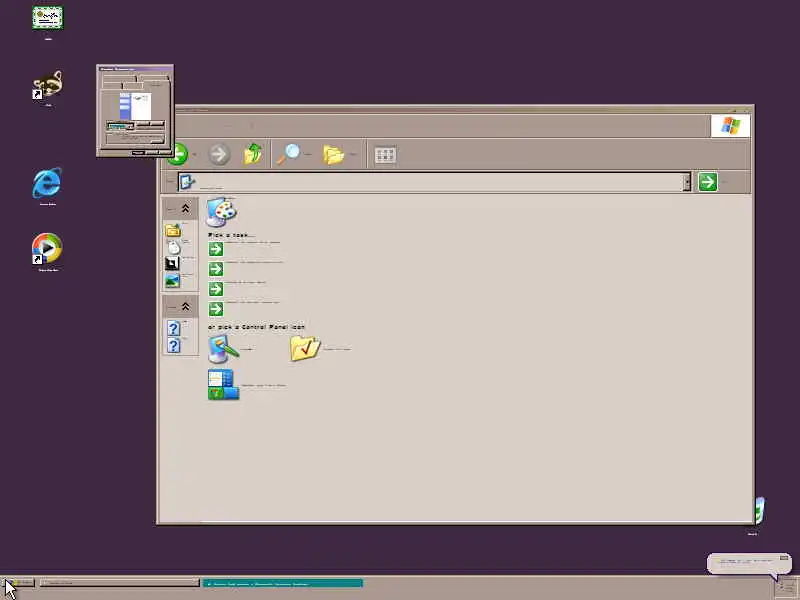Click arrow for Change the screen resolution
800x600 pixels.
tap(216, 309)
